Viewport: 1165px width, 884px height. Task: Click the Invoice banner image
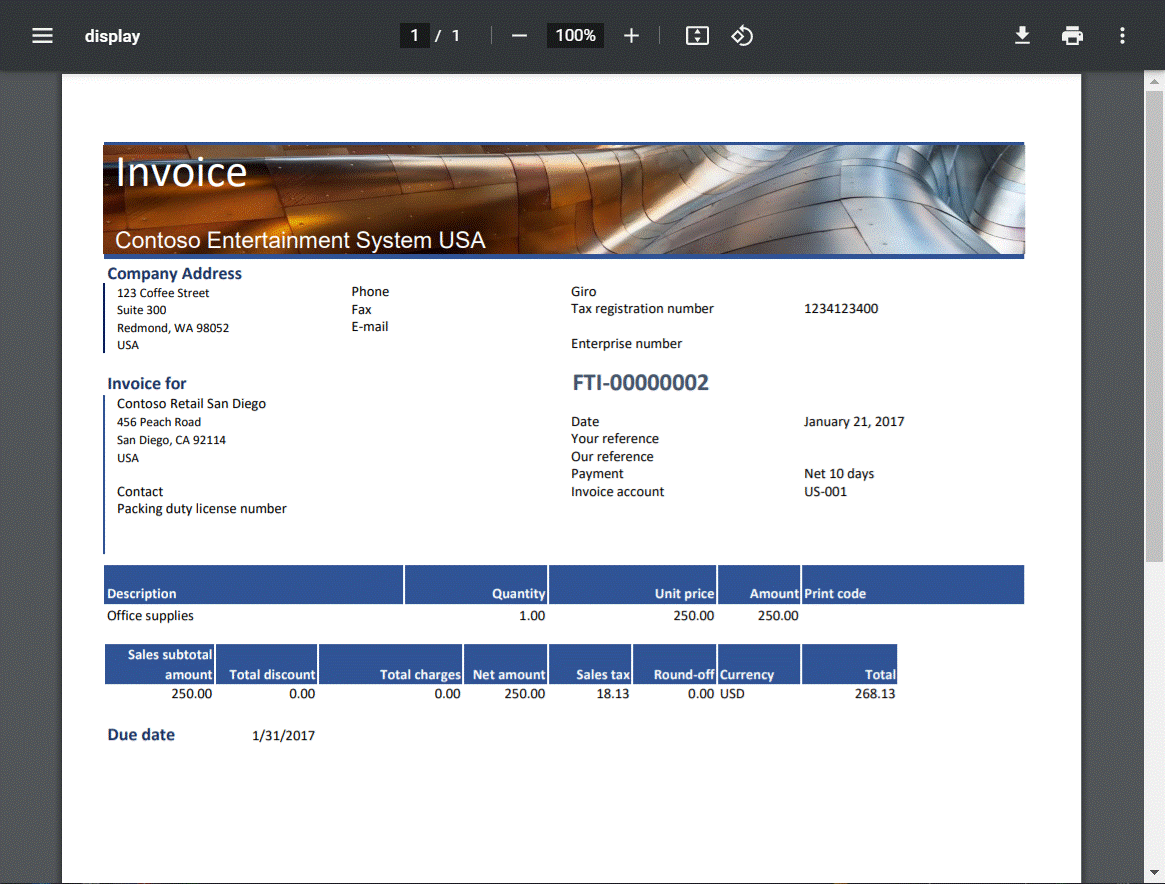[x=563, y=199]
